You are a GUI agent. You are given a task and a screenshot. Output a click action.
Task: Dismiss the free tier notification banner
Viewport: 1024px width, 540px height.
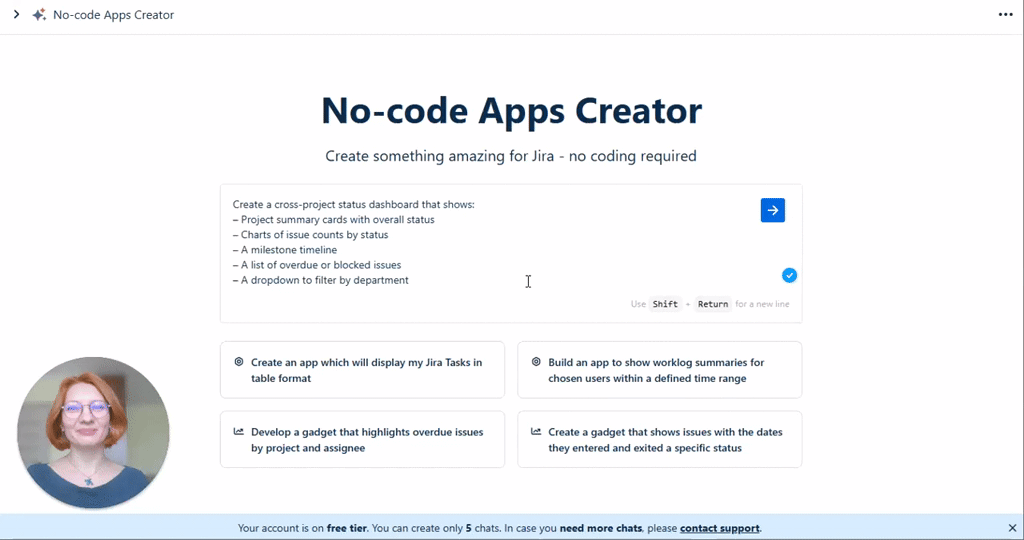1011,528
